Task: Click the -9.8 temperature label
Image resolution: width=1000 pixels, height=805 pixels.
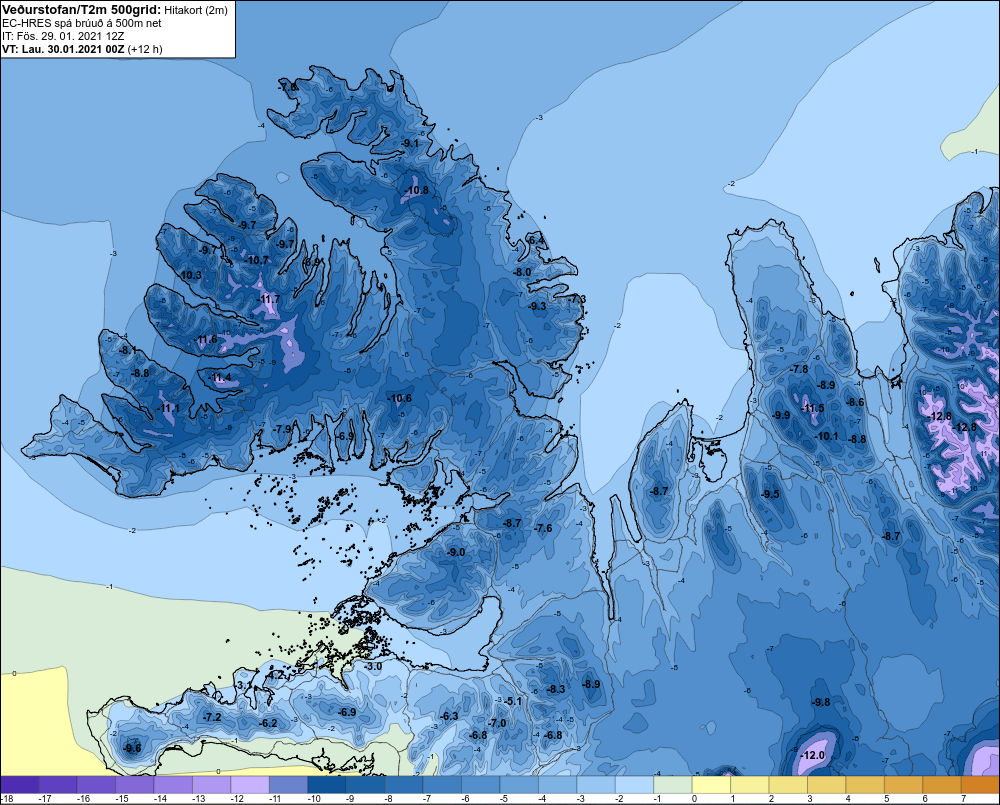Action: tap(821, 702)
